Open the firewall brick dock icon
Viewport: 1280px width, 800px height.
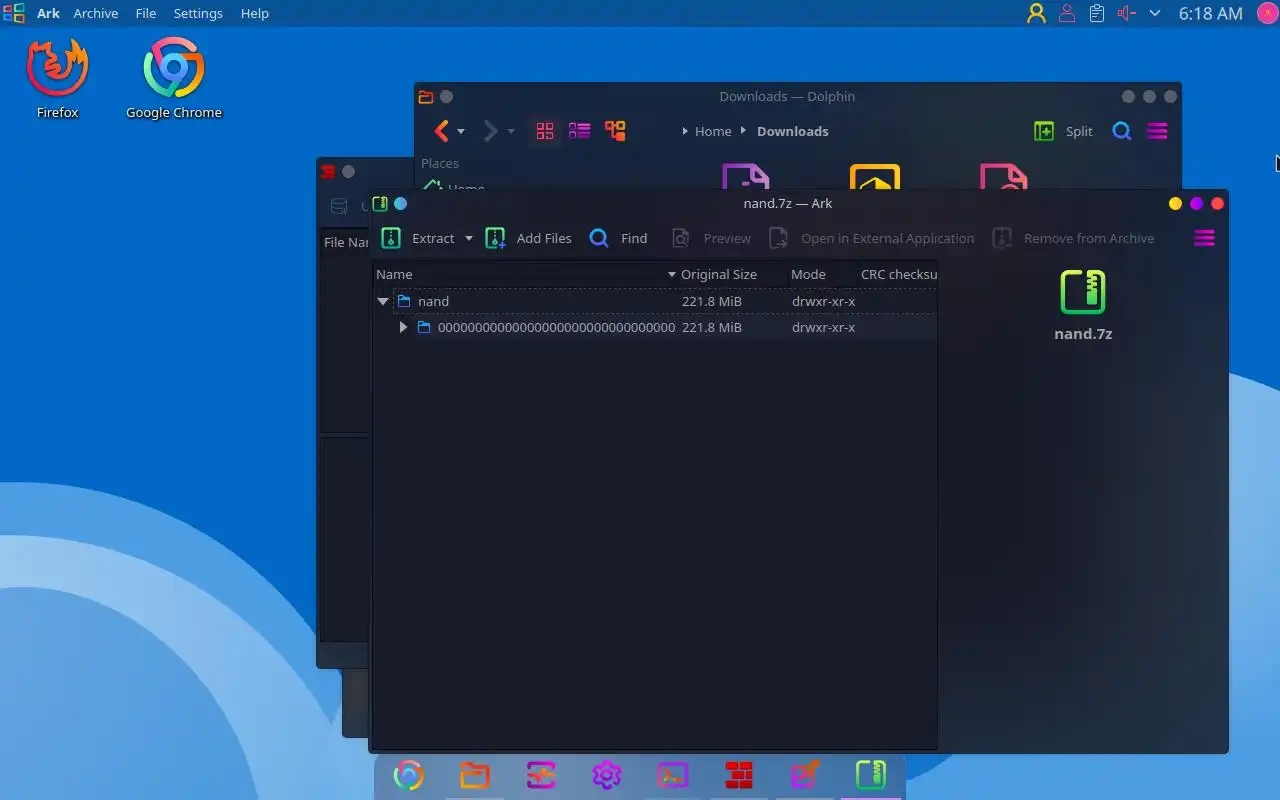click(x=739, y=775)
